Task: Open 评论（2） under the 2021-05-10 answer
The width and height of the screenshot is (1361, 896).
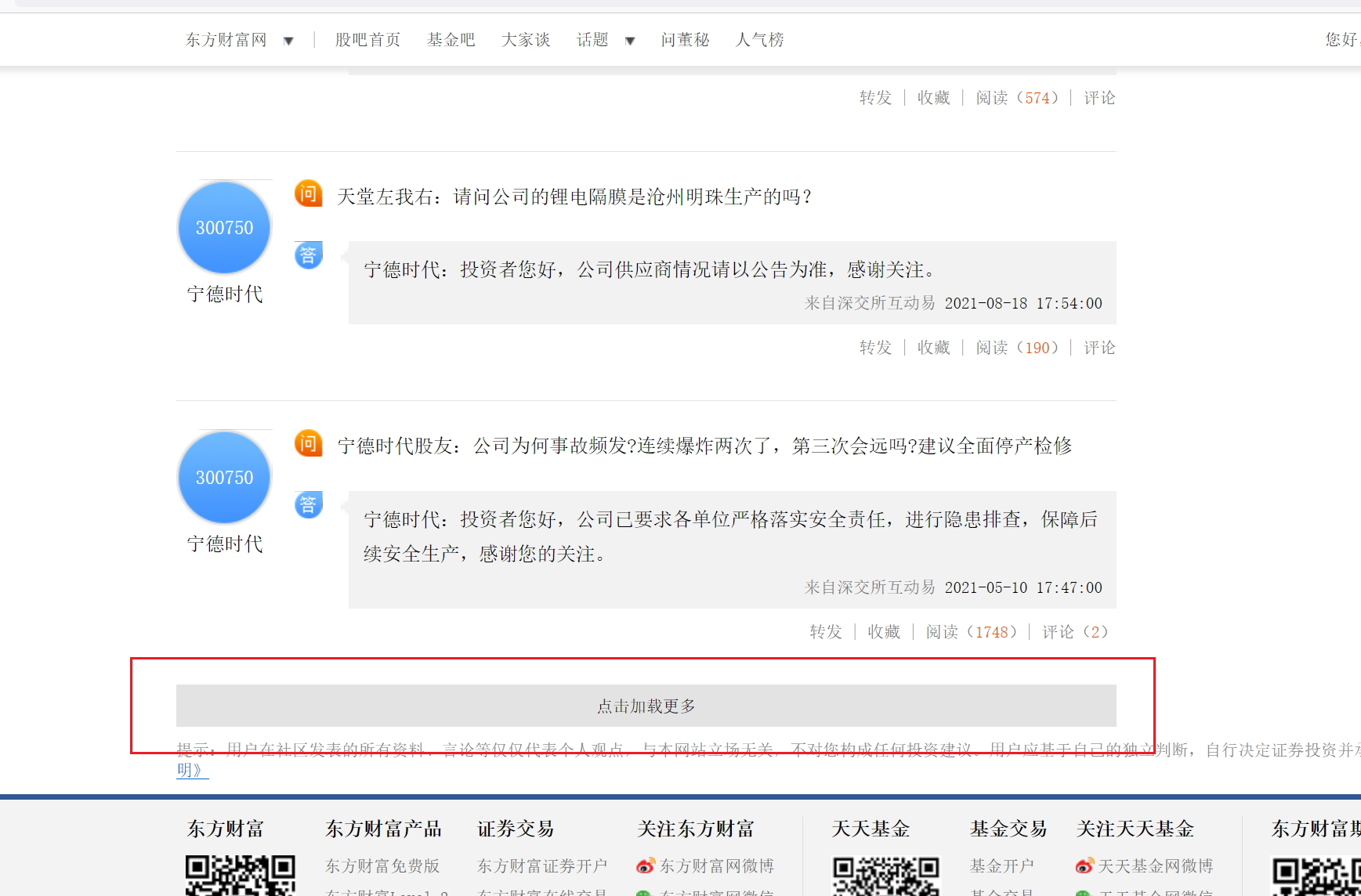Action: pos(1075,632)
